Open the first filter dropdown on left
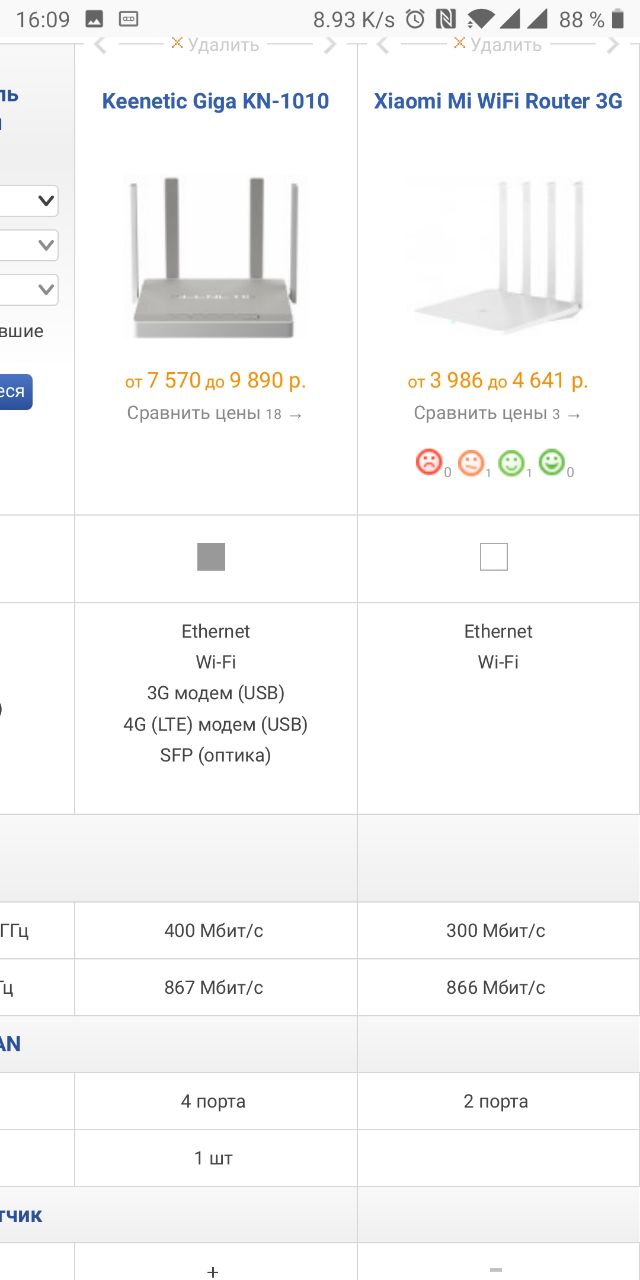 [29, 201]
